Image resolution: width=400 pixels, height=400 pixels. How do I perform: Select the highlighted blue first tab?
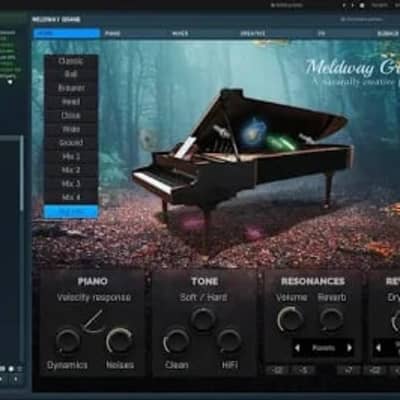point(67,33)
